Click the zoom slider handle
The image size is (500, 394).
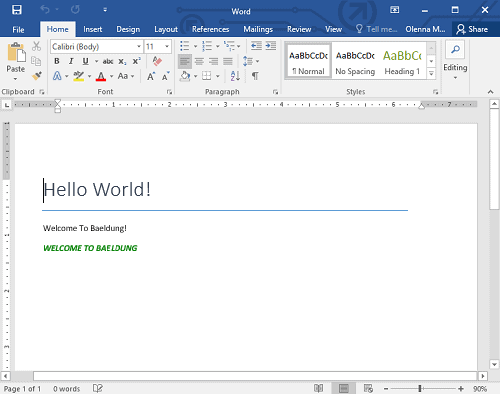pyautogui.click(x=420, y=388)
